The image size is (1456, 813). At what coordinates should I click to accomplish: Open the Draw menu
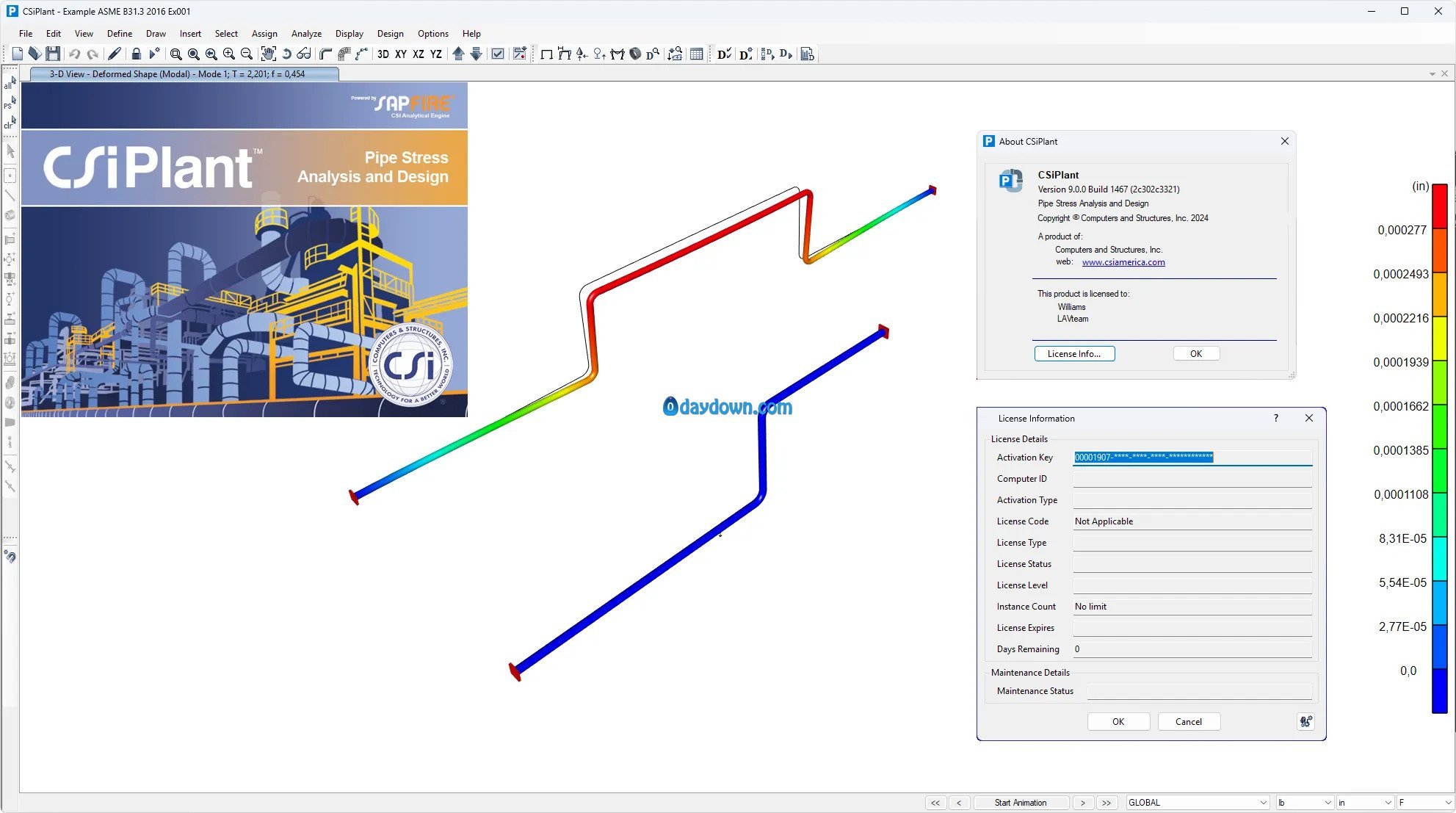pos(156,34)
